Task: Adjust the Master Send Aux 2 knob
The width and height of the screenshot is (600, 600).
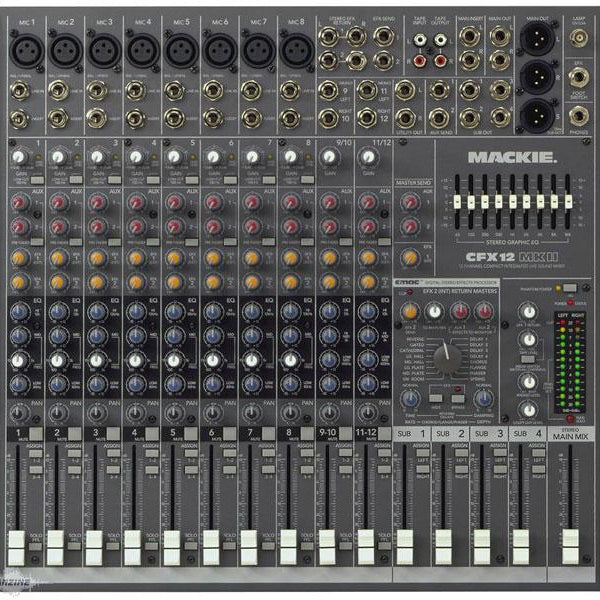Action: (x=410, y=227)
